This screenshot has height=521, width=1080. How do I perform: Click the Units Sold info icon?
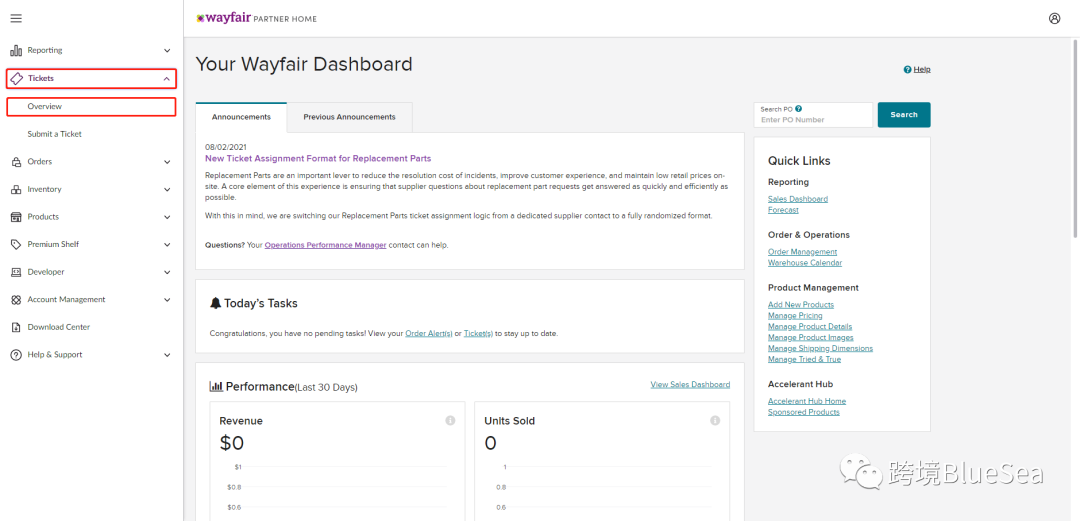pos(715,420)
